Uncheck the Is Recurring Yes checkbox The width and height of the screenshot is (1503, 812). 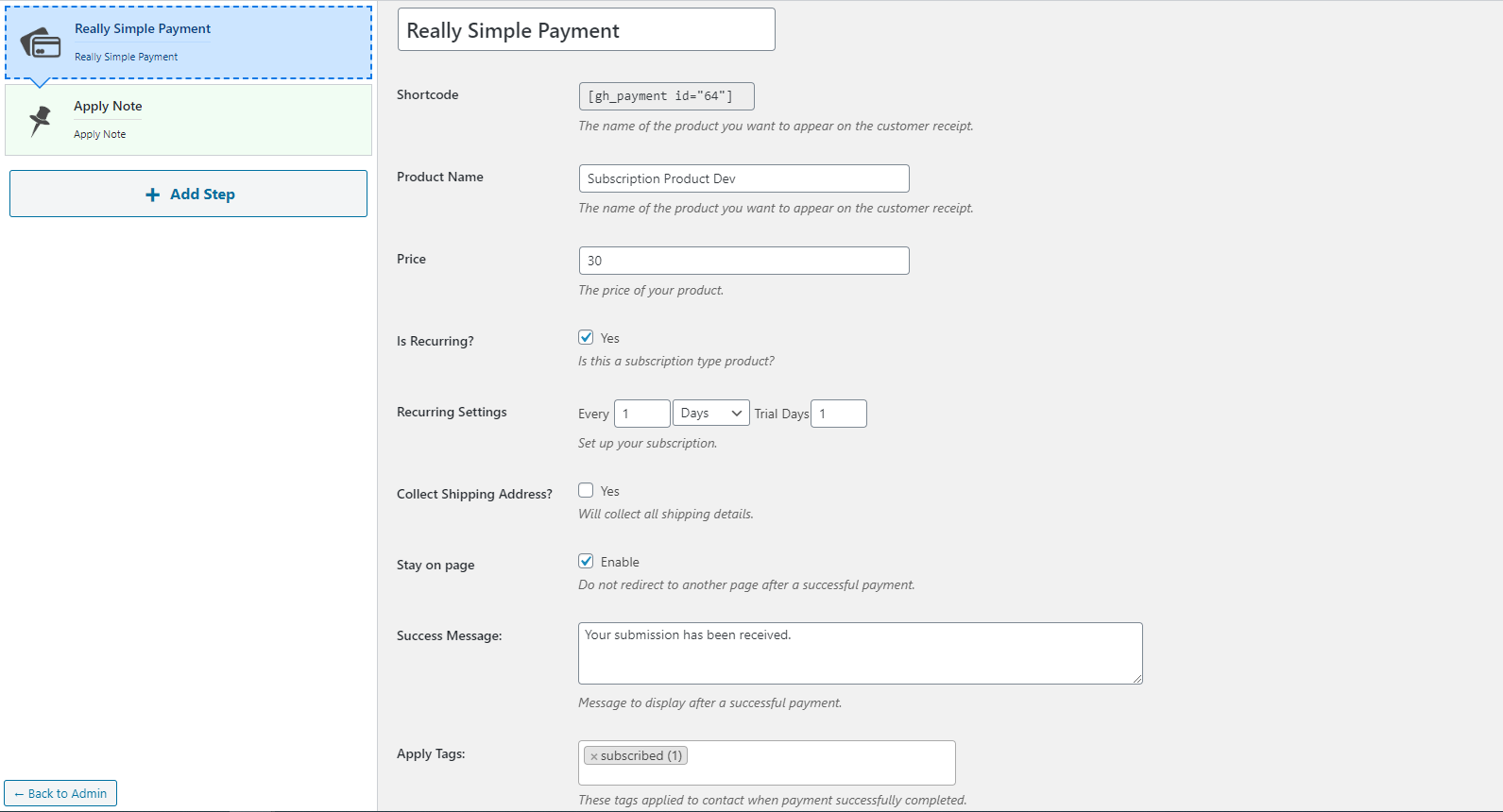pyautogui.click(x=586, y=337)
